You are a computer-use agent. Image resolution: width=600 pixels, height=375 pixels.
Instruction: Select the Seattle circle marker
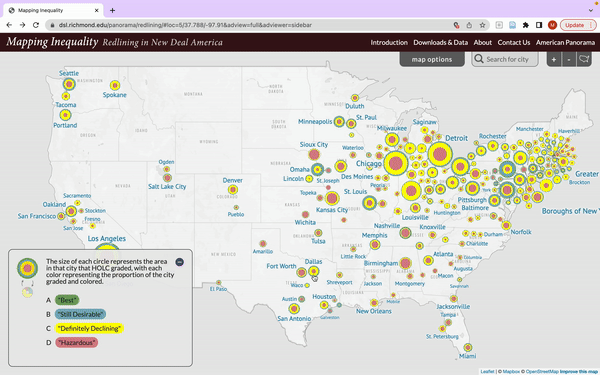coord(69,84)
